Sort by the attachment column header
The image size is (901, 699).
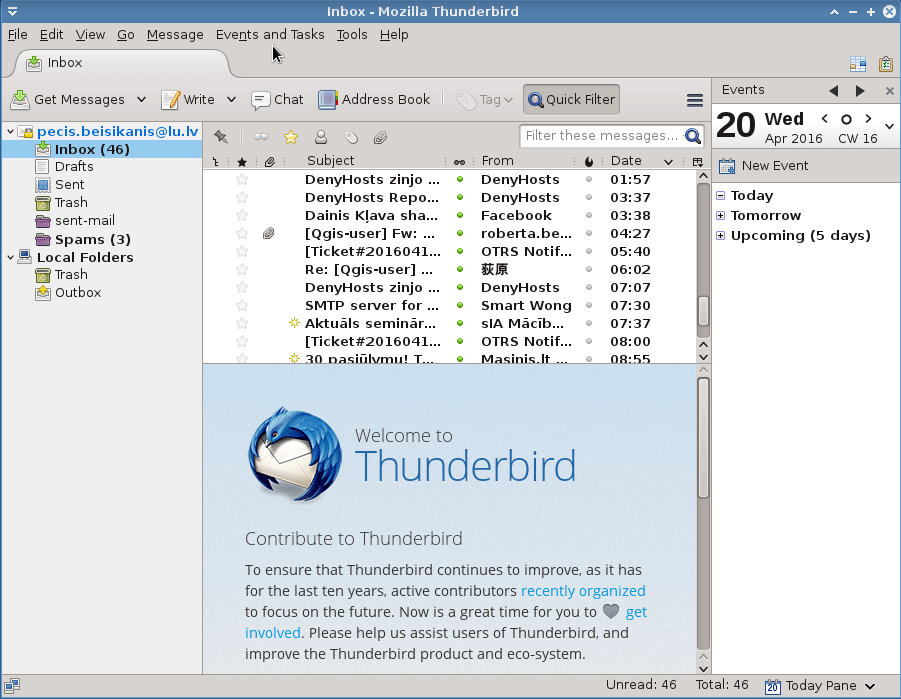(x=269, y=162)
